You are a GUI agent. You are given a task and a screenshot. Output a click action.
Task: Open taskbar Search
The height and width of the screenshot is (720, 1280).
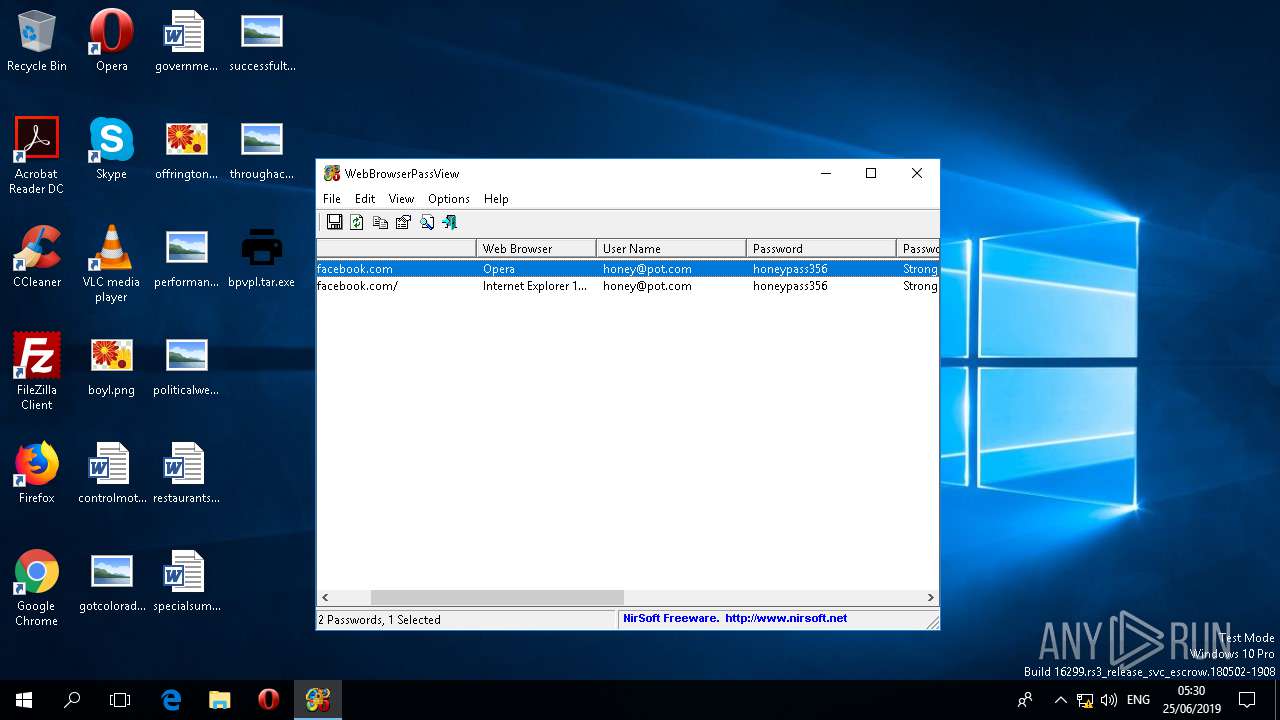click(72, 700)
